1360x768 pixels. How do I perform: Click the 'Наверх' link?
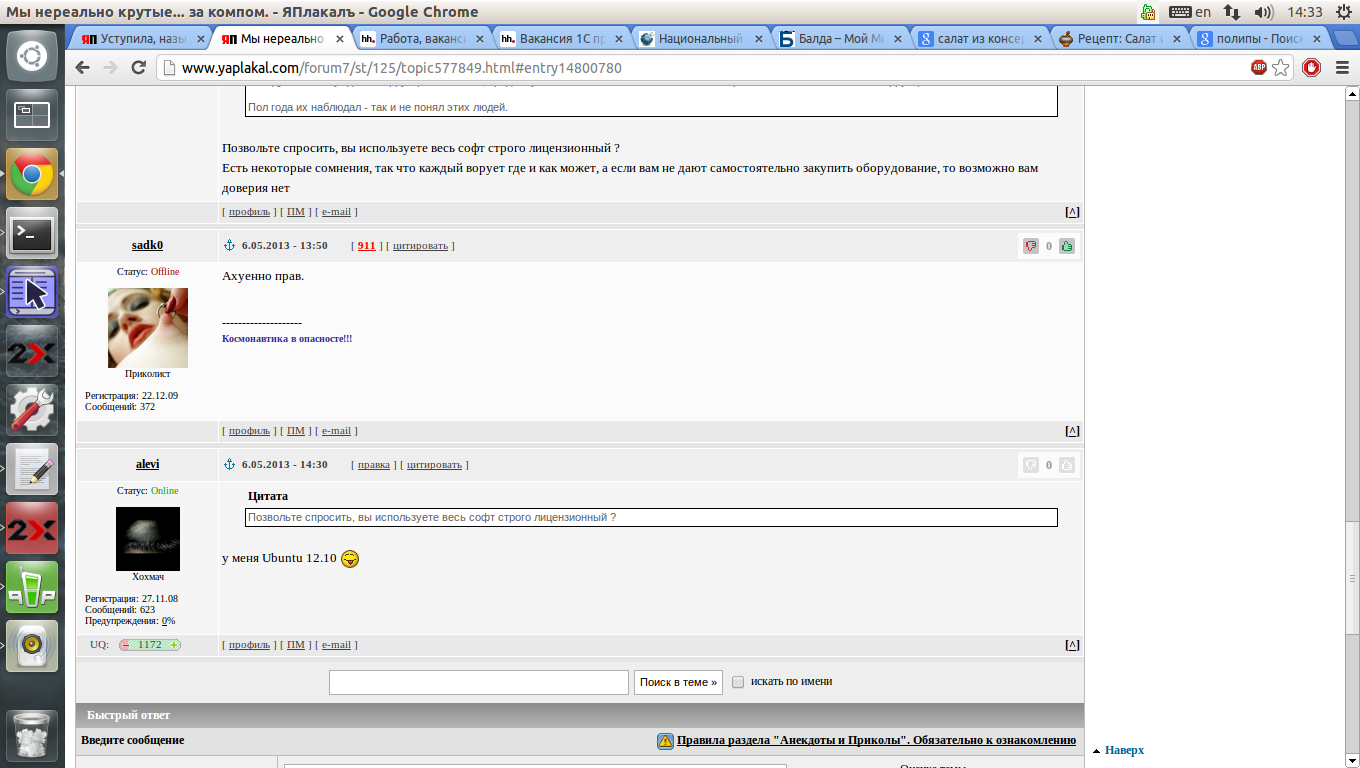1124,750
